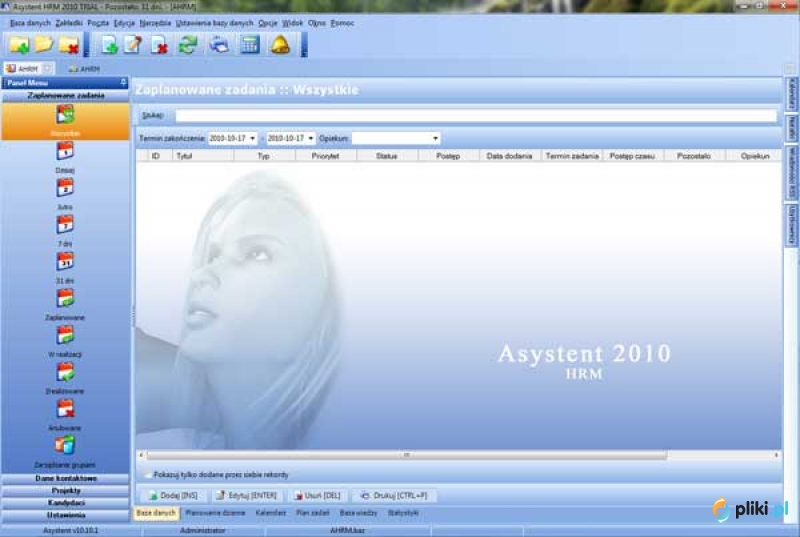Switch to the Statystyki tab

click(x=403, y=513)
